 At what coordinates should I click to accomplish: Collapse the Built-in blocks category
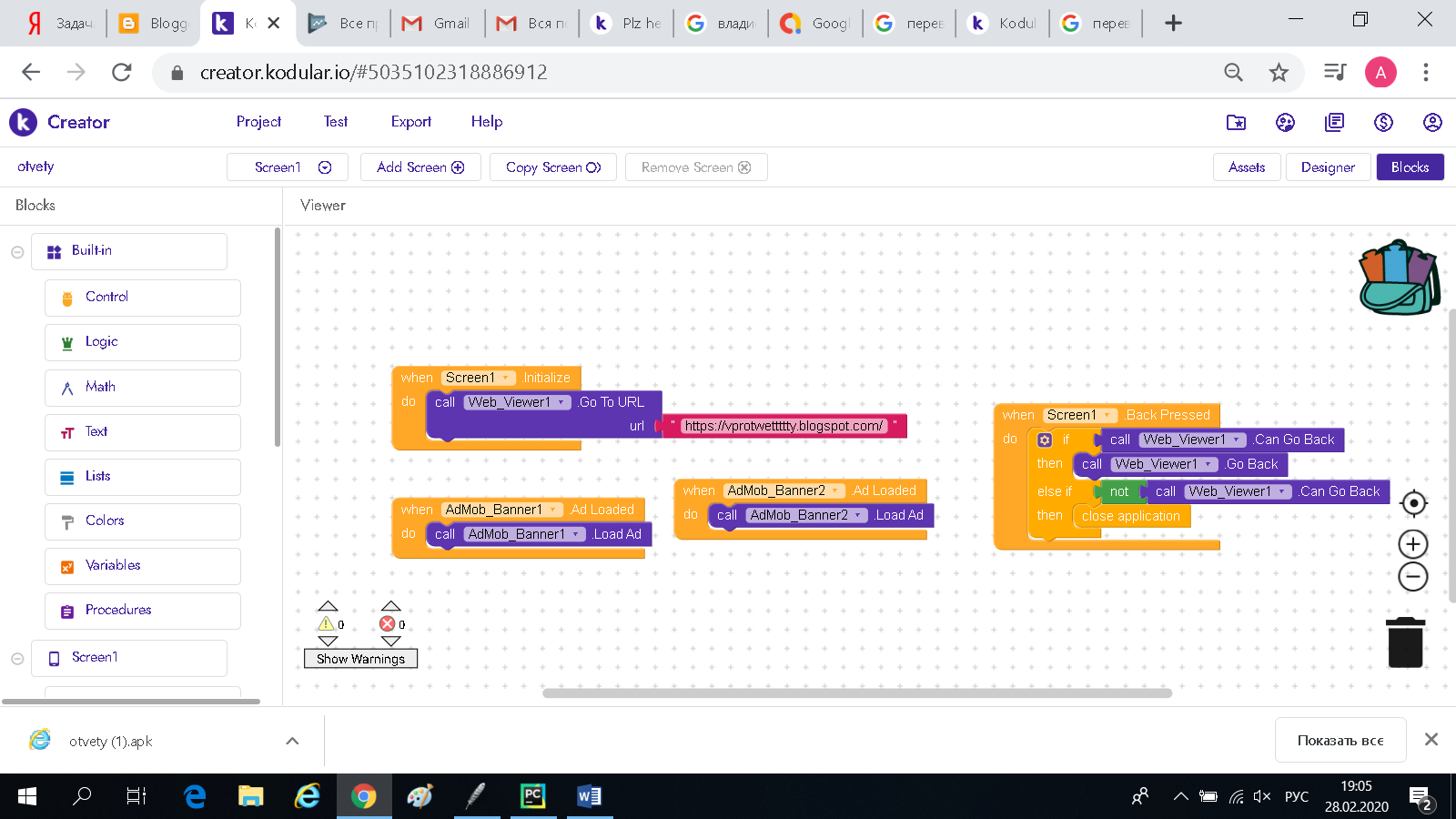tap(17, 252)
